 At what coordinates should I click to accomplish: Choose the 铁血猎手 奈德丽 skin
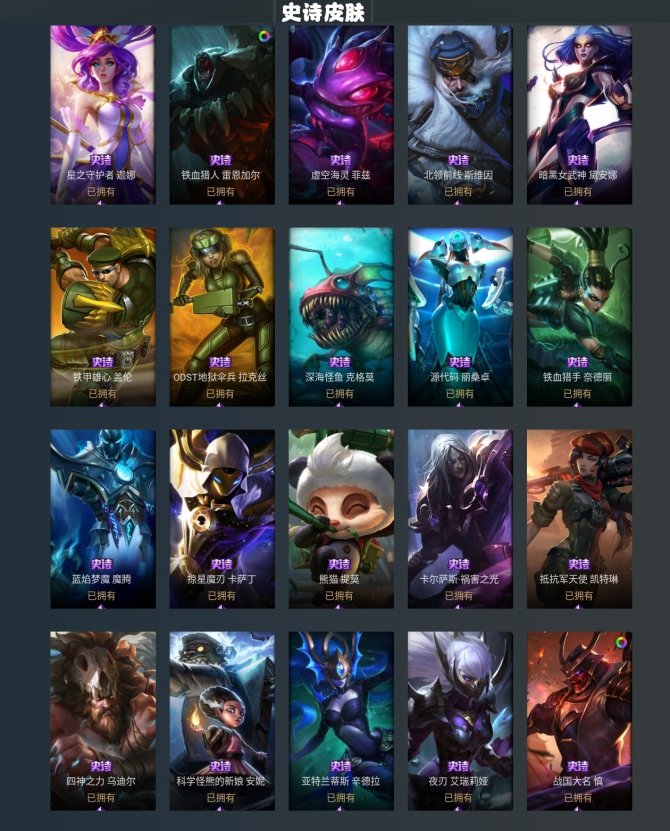pyautogui.click(x=579, y=317)
